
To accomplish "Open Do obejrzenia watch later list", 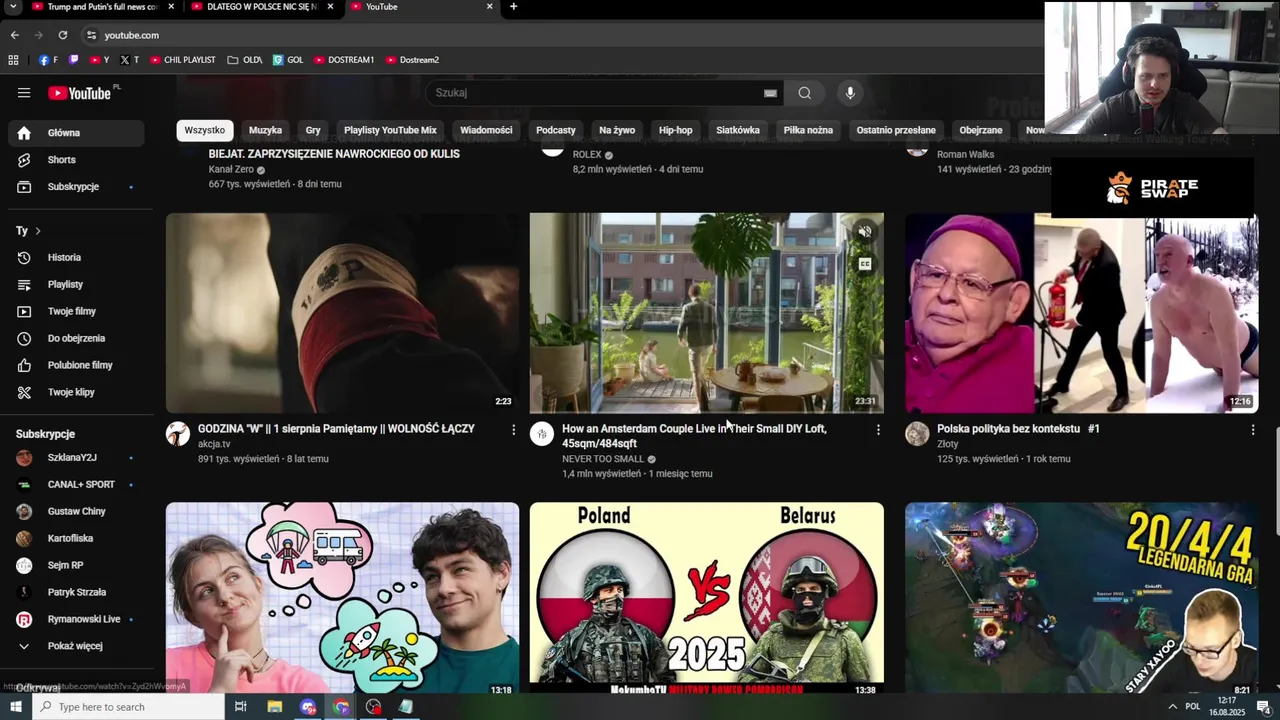I will (76, 339).
